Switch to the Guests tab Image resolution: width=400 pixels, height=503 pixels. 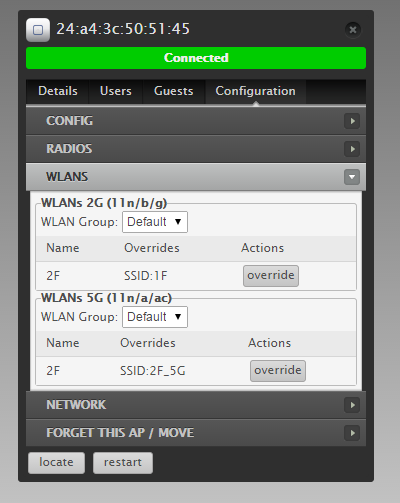[x=173, y=91]
